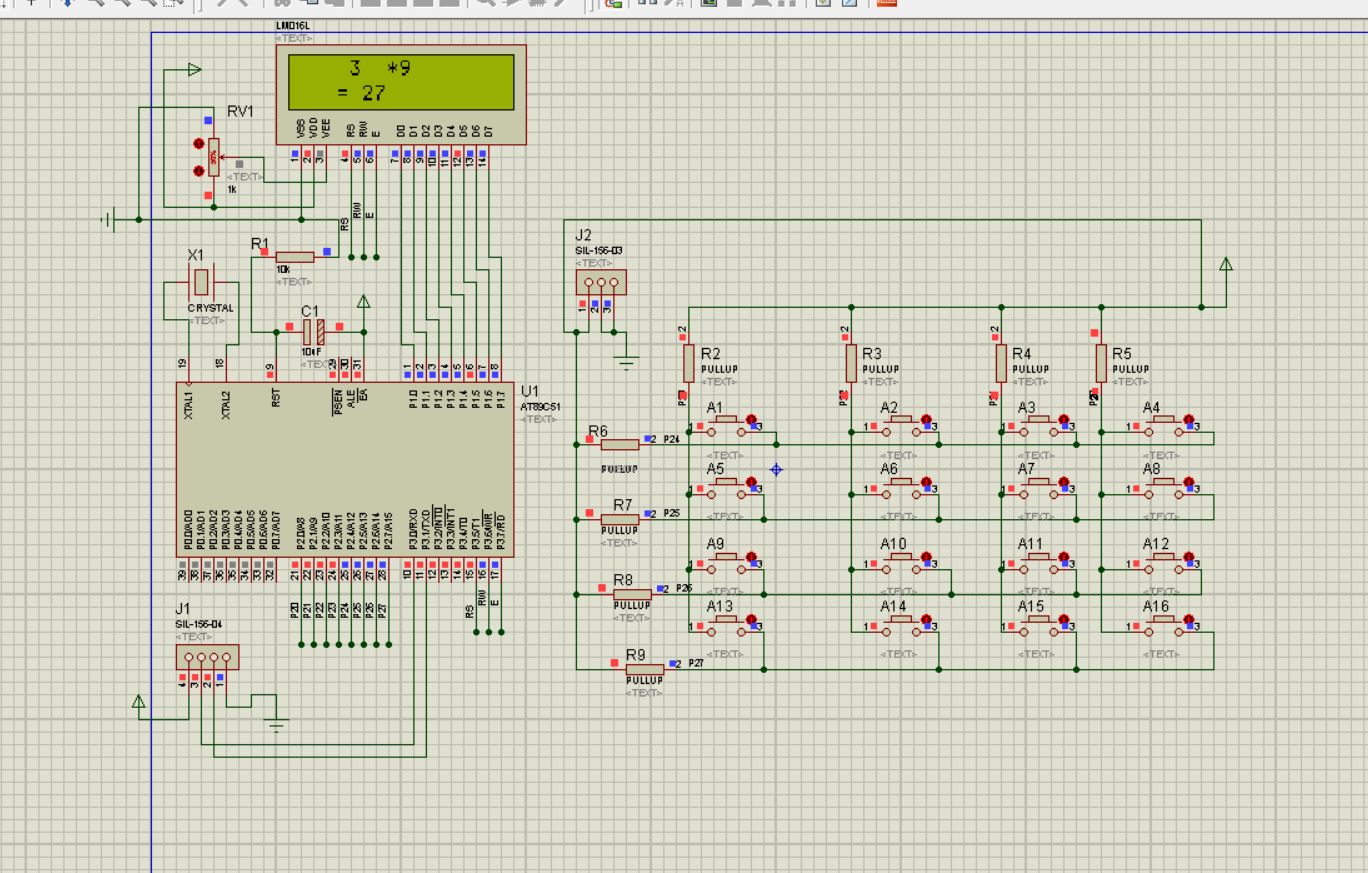The width and height of the screenshot is (1368, 873).
Task: Click the P27 net label near R9
Action: click(696, 663)
